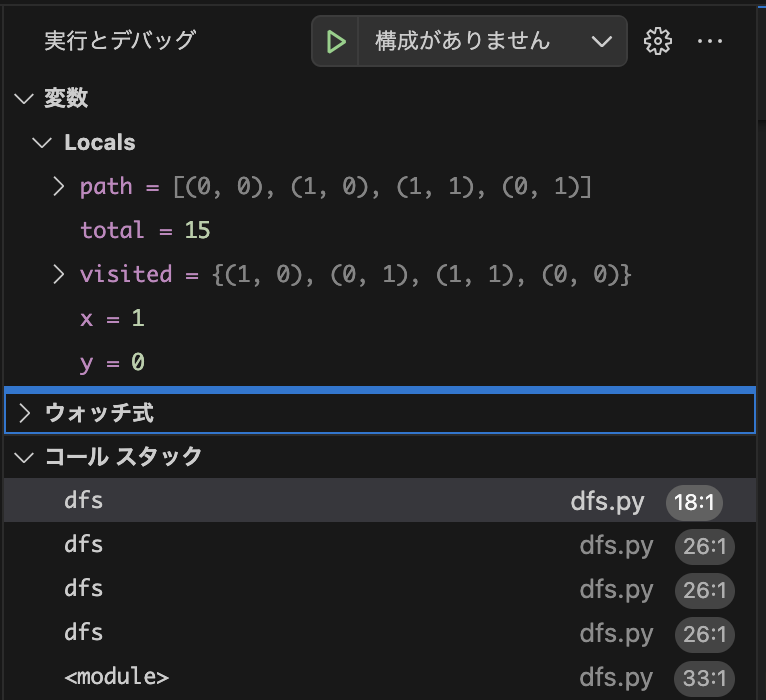Select the last dfs frame above <module>
This screenshot has height=700, width=766.
84,632
